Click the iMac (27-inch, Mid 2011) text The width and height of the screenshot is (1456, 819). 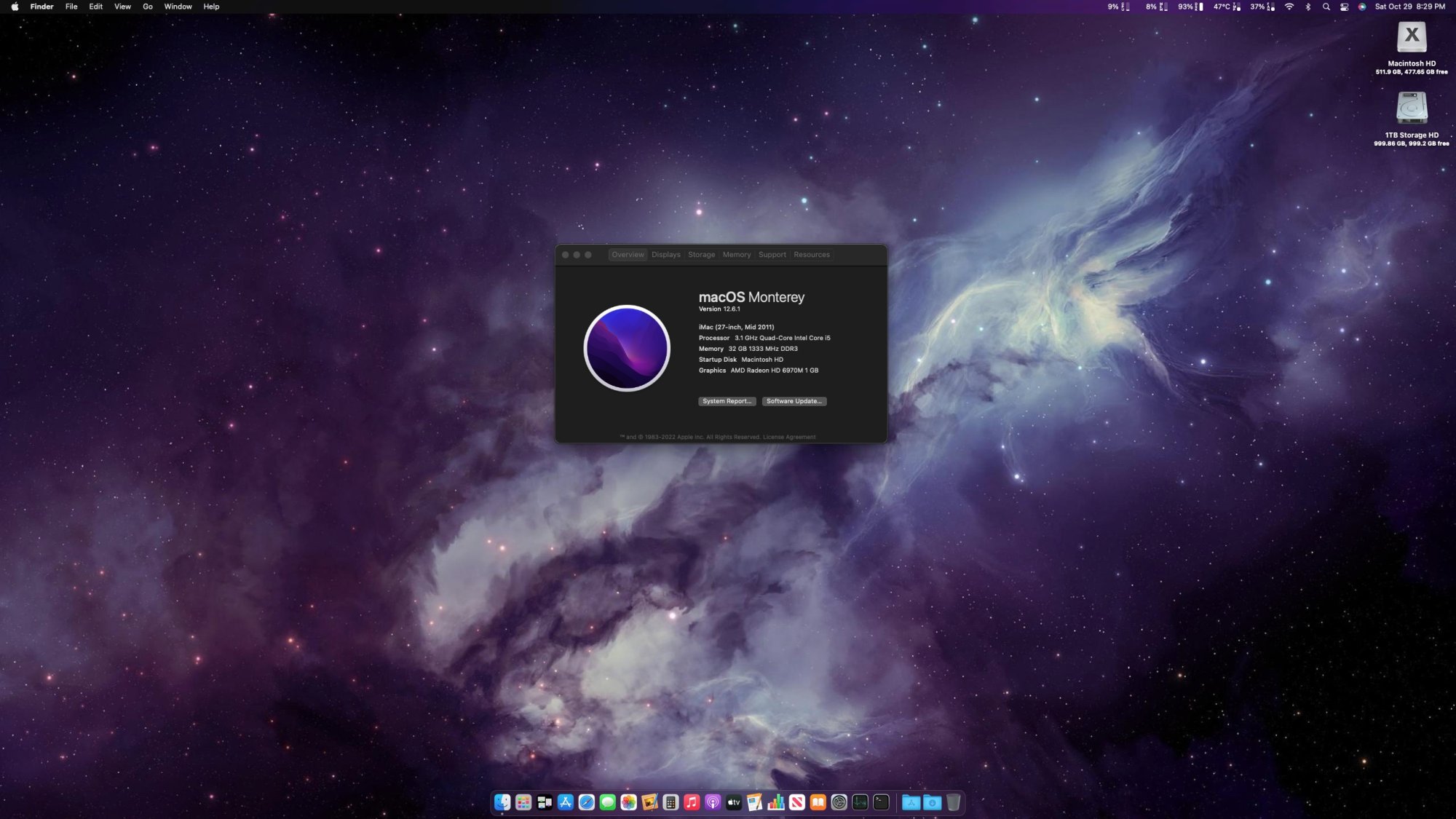point(736,327)
